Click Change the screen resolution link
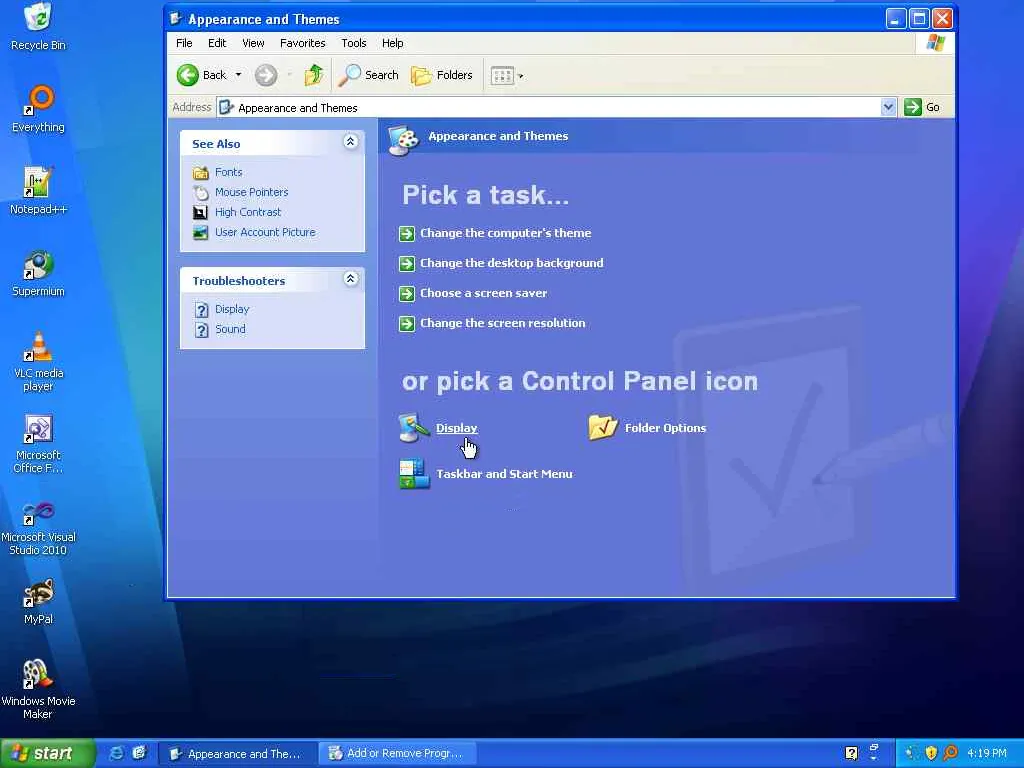 pyautogui.click(x=502, y=323)
